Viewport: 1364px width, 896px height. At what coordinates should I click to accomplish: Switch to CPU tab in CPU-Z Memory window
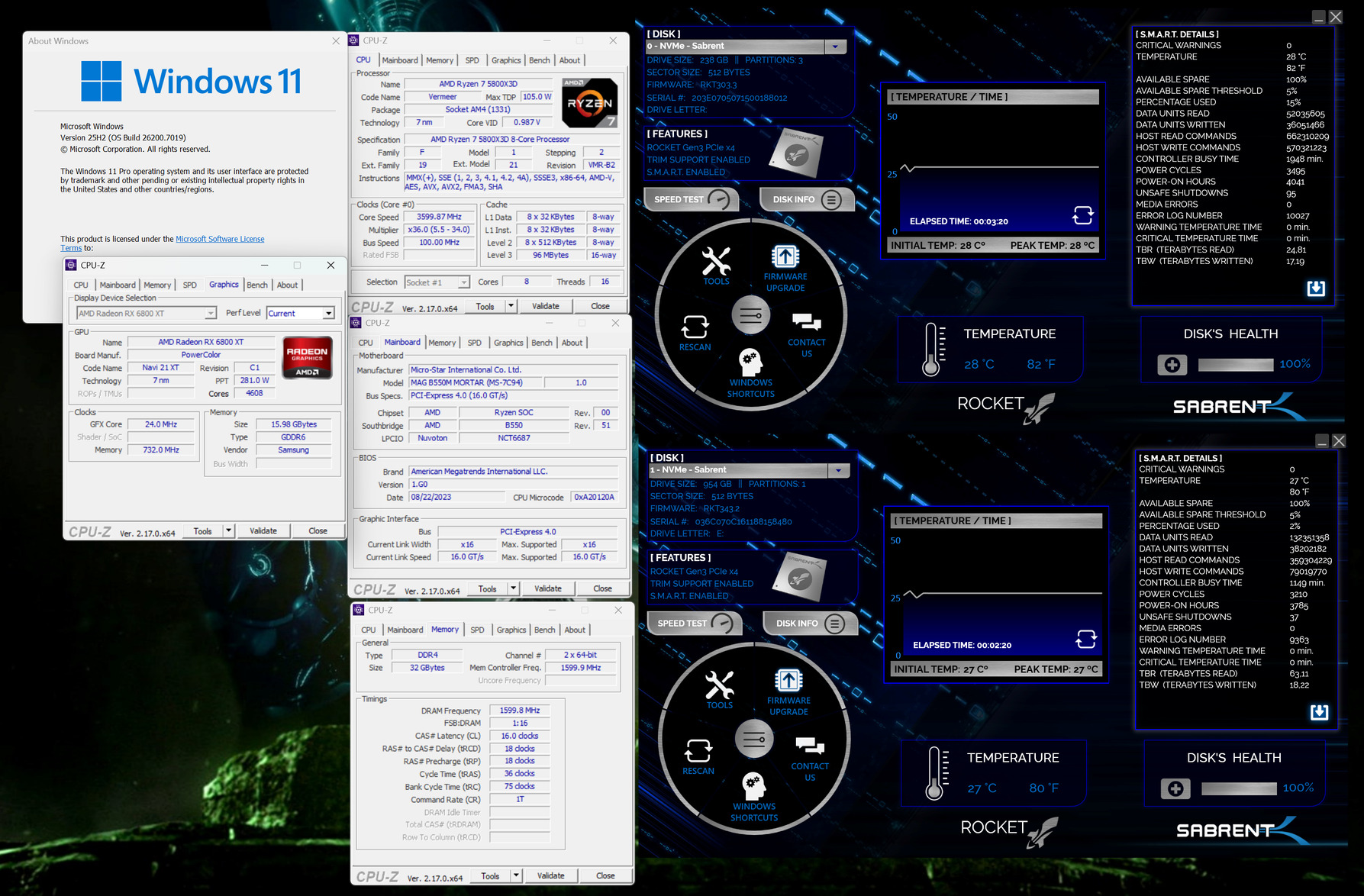click(369, 630)
